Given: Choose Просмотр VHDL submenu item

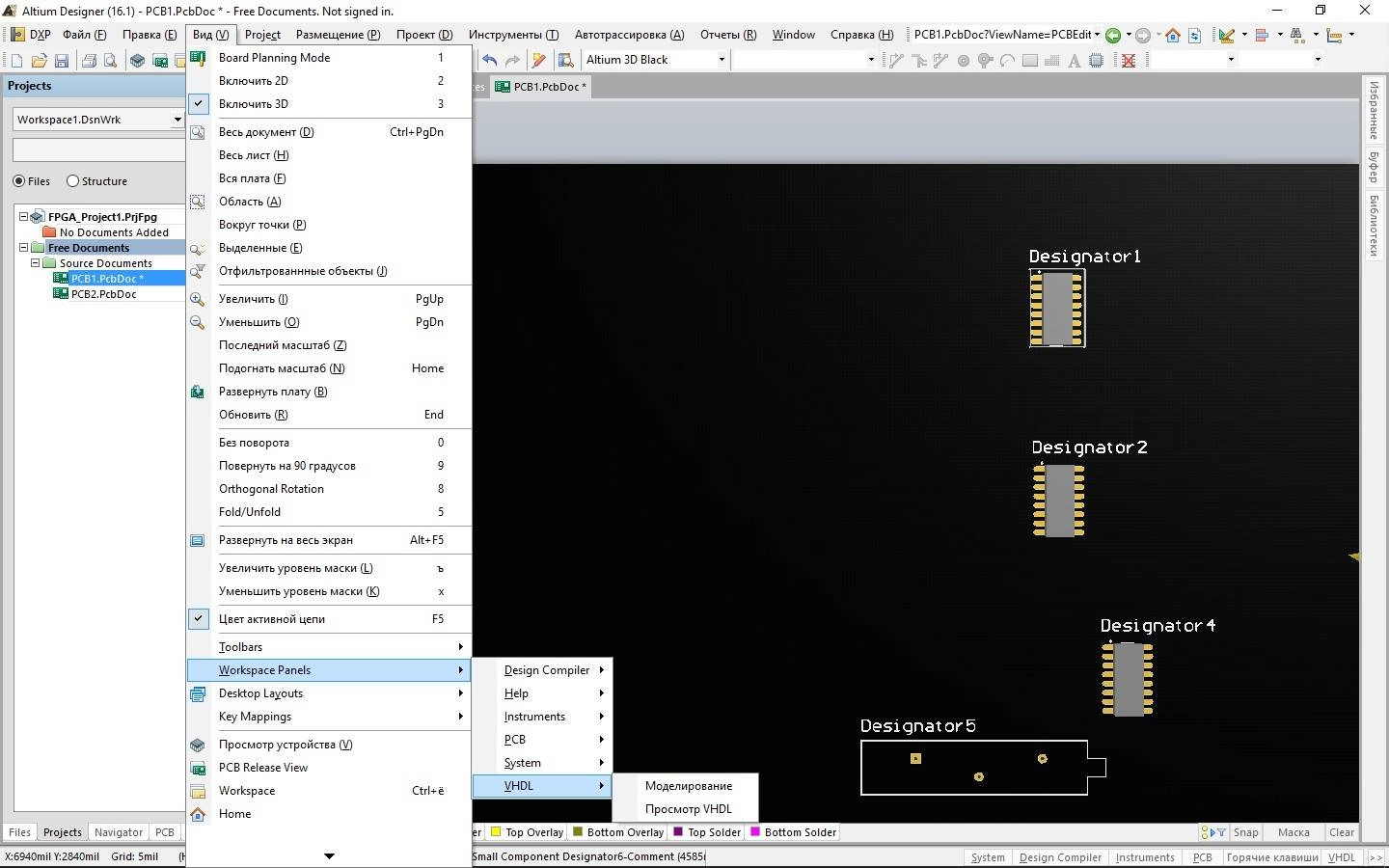Looking at the screenshot, I should click(x=686, y=809).
